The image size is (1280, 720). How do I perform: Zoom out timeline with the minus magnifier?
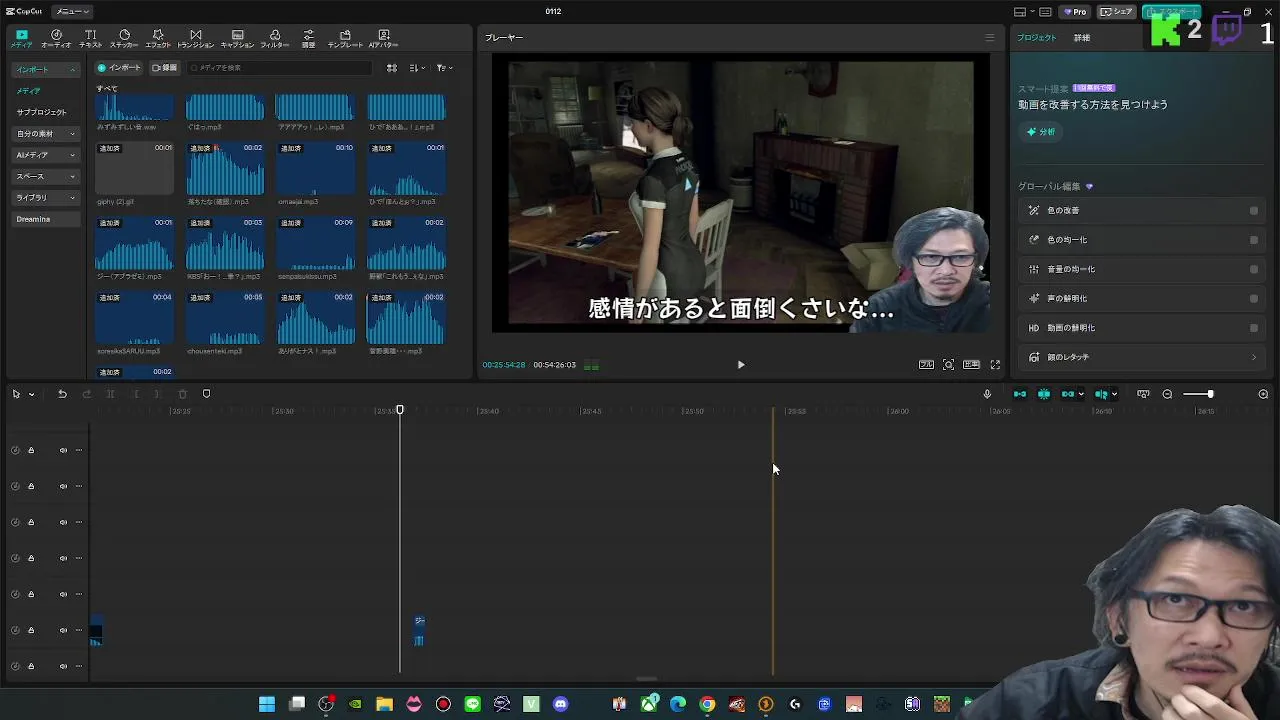[1167, 394]
